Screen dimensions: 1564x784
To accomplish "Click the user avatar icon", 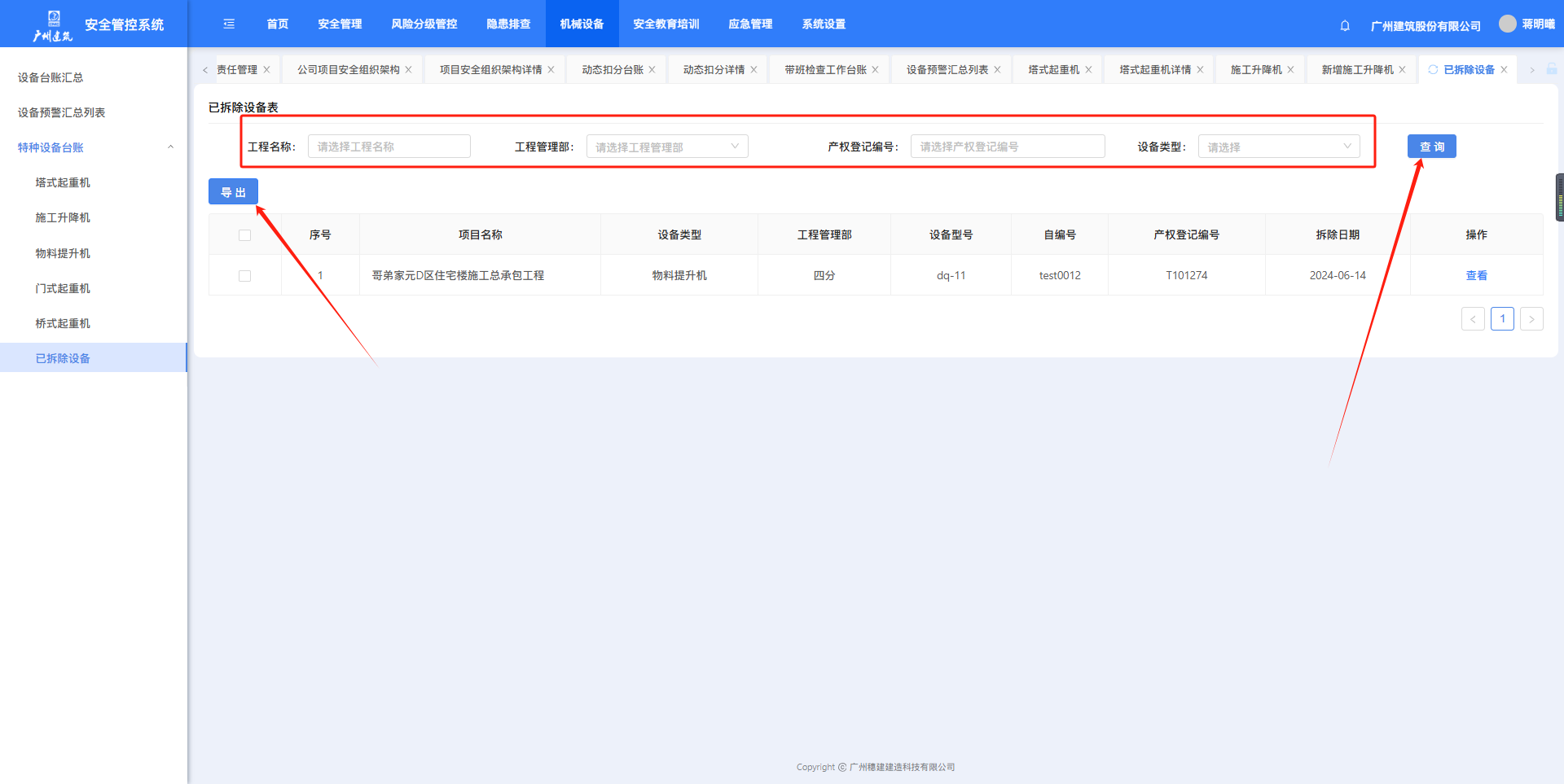I will (x=1508, y=24).
